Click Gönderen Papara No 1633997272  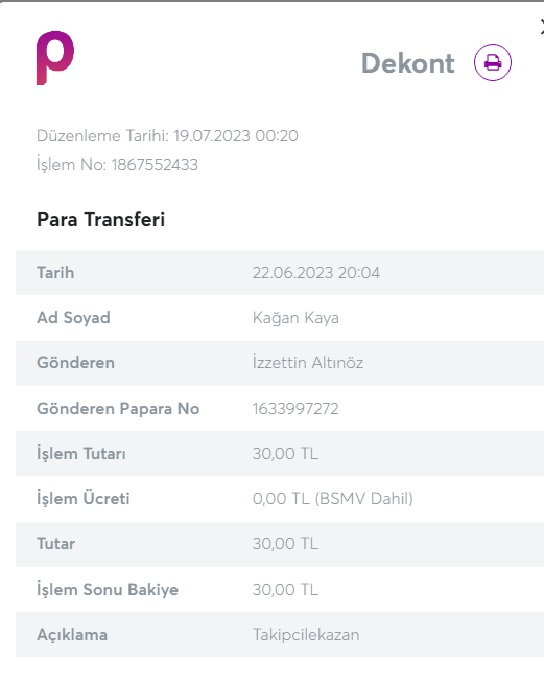[295, 408]
